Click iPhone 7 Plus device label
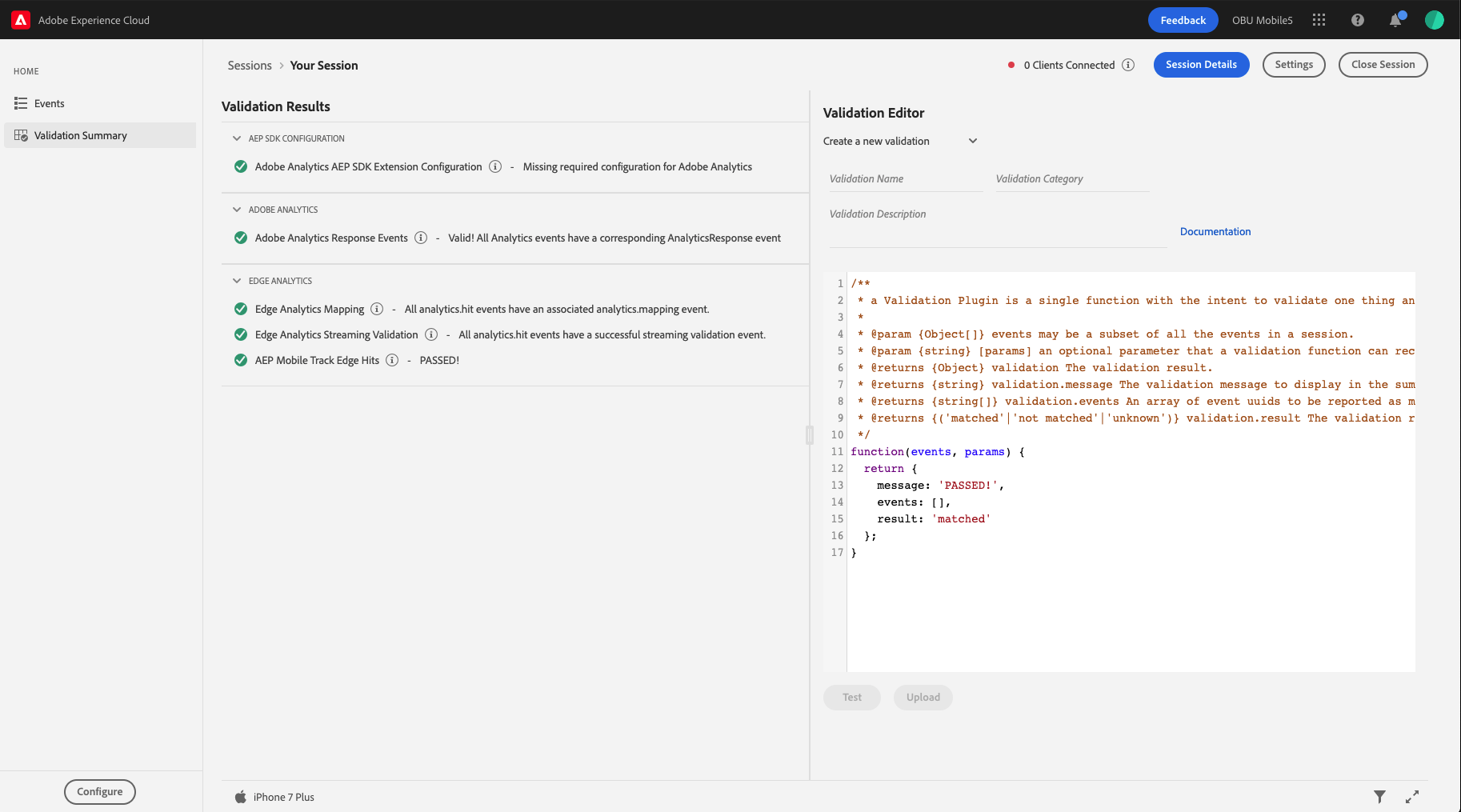 pyautogui.click(x=284, y=797)
